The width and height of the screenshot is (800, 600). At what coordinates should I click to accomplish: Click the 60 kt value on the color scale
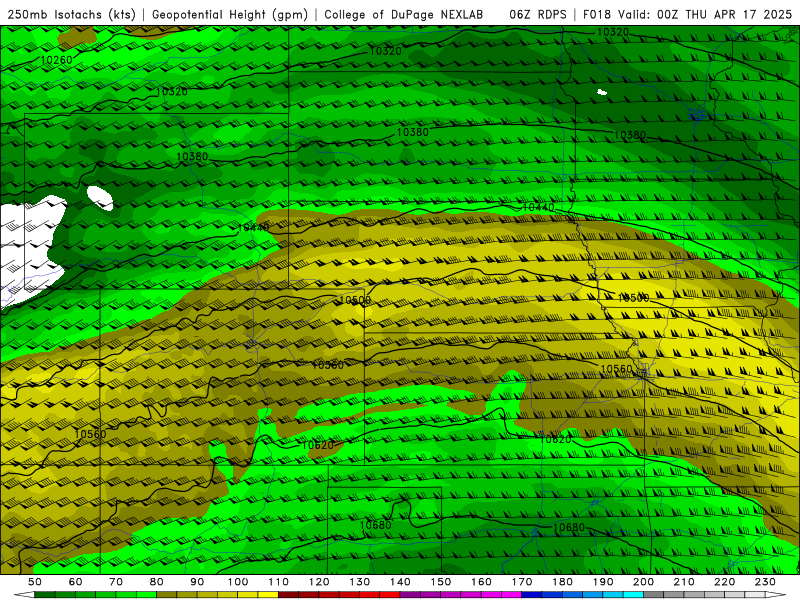pos(76,582)
